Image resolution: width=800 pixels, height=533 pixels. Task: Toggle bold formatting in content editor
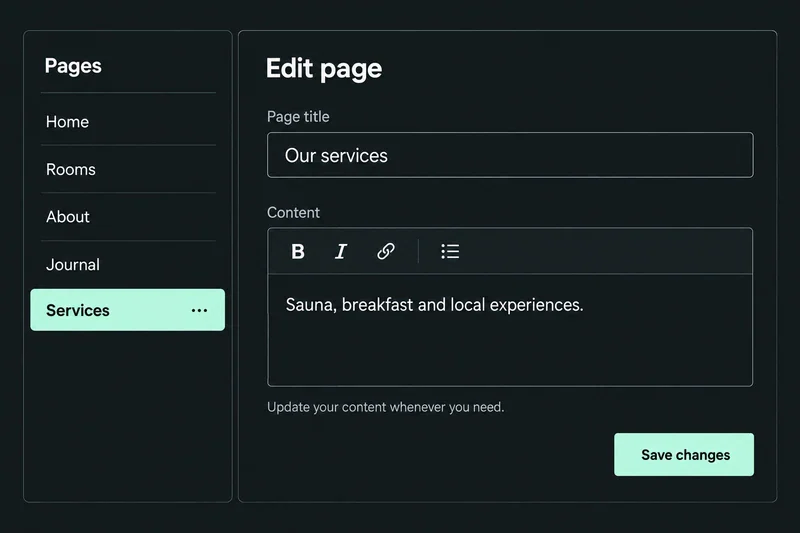point(298,251)
